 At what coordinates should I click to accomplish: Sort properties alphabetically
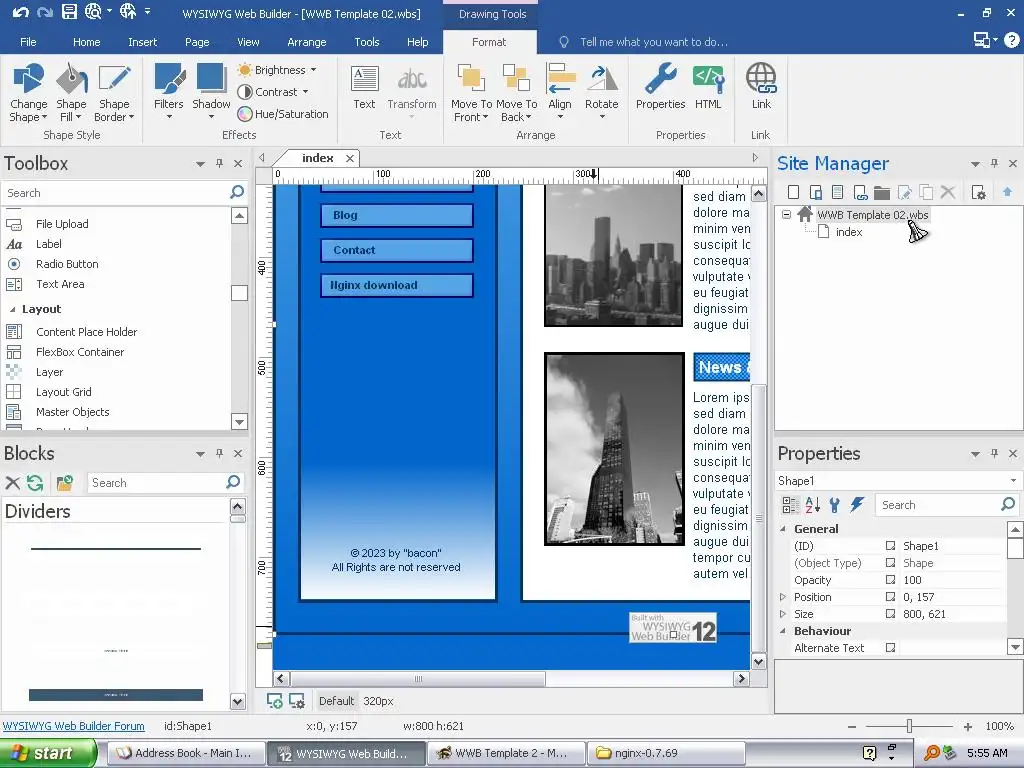pos(812,504)
